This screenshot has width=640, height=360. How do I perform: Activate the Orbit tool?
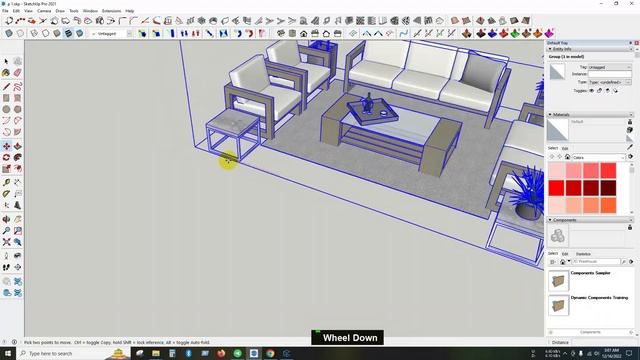coord(6,220)
